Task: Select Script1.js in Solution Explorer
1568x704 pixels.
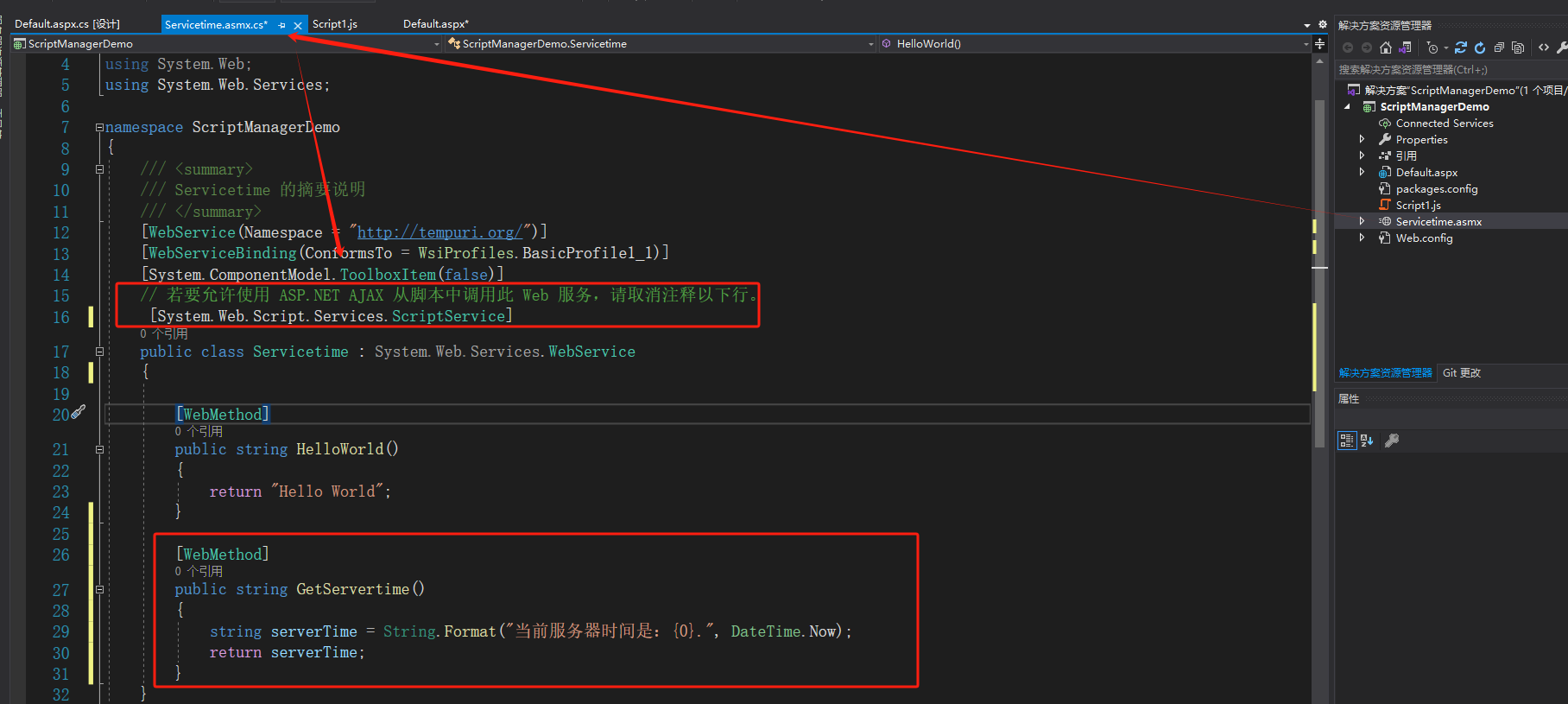Action: (x=1418, y=206)
